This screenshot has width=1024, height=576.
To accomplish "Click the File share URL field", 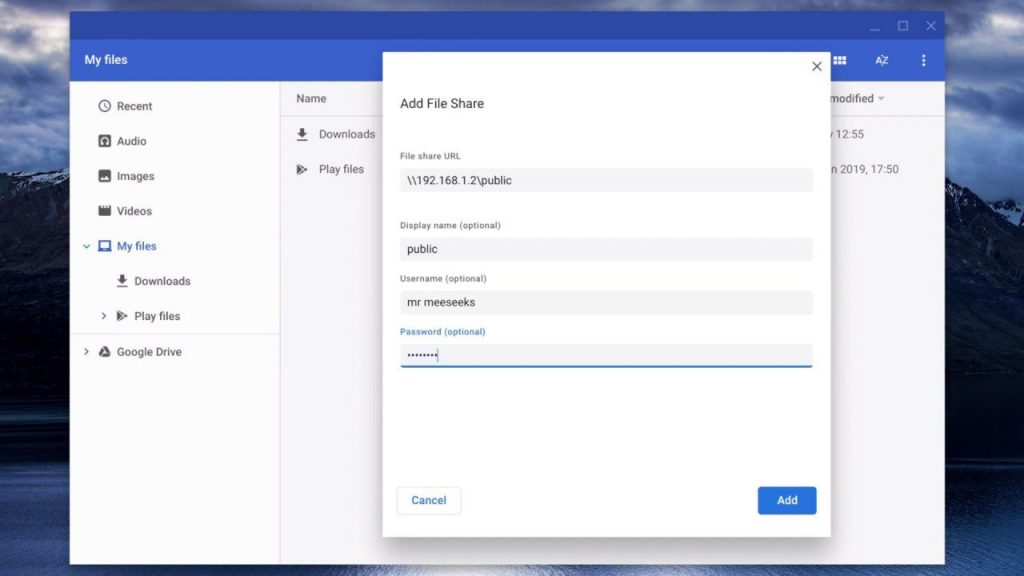I will point(606,180).
